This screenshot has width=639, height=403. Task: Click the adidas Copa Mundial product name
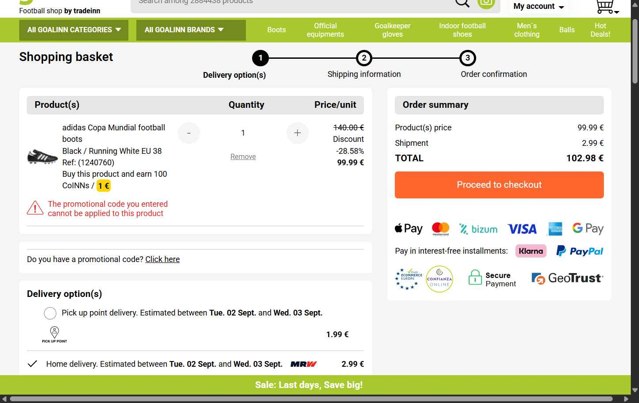pyautogui.click(x=114, y=133)
